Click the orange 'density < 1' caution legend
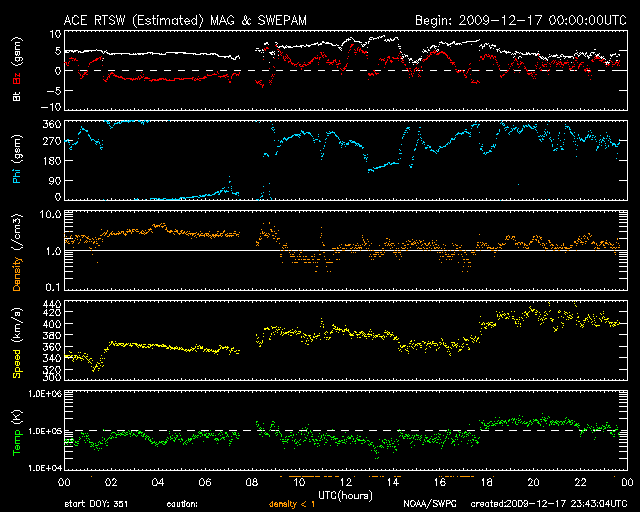 tap(292, 504)
